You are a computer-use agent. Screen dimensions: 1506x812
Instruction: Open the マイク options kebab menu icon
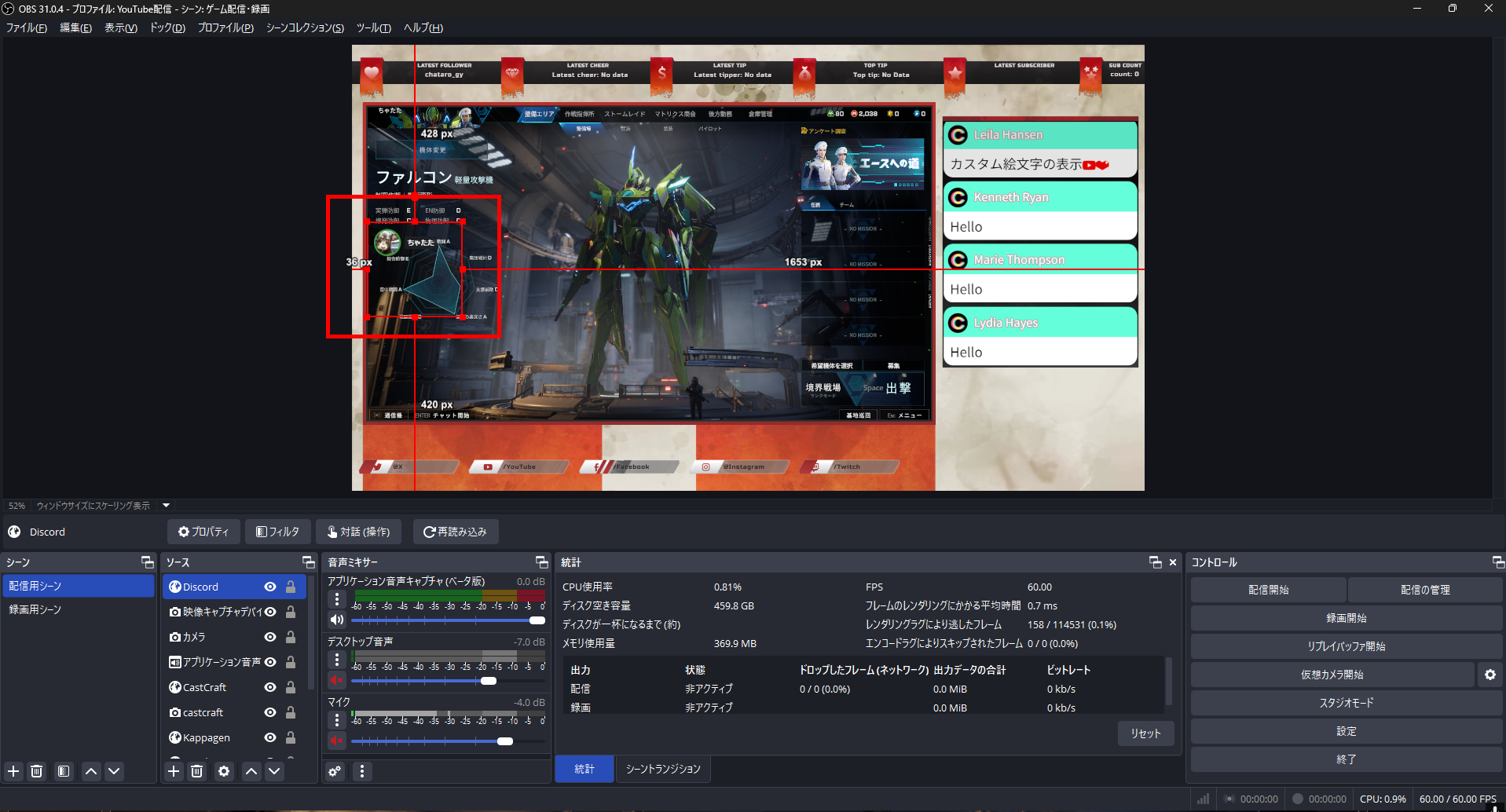337,720
